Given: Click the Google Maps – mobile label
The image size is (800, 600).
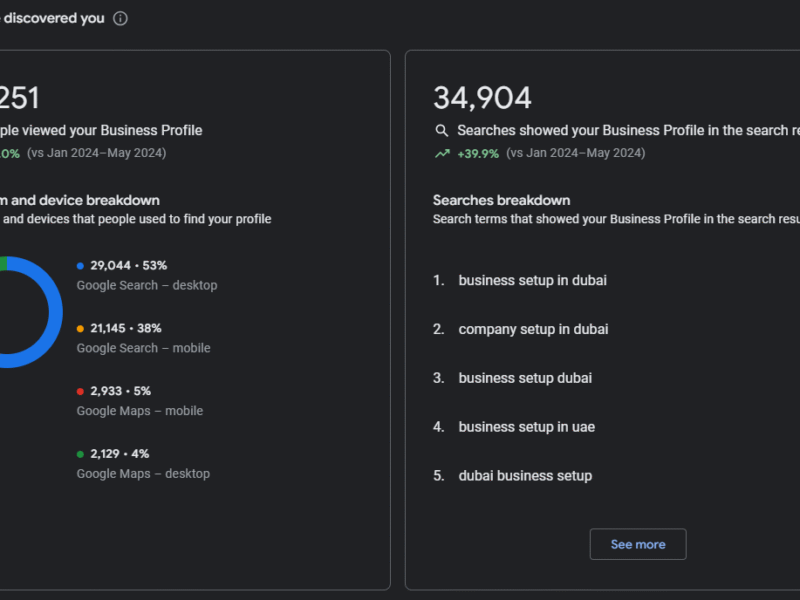Looking at the screenshot, I should click(139, 411).
